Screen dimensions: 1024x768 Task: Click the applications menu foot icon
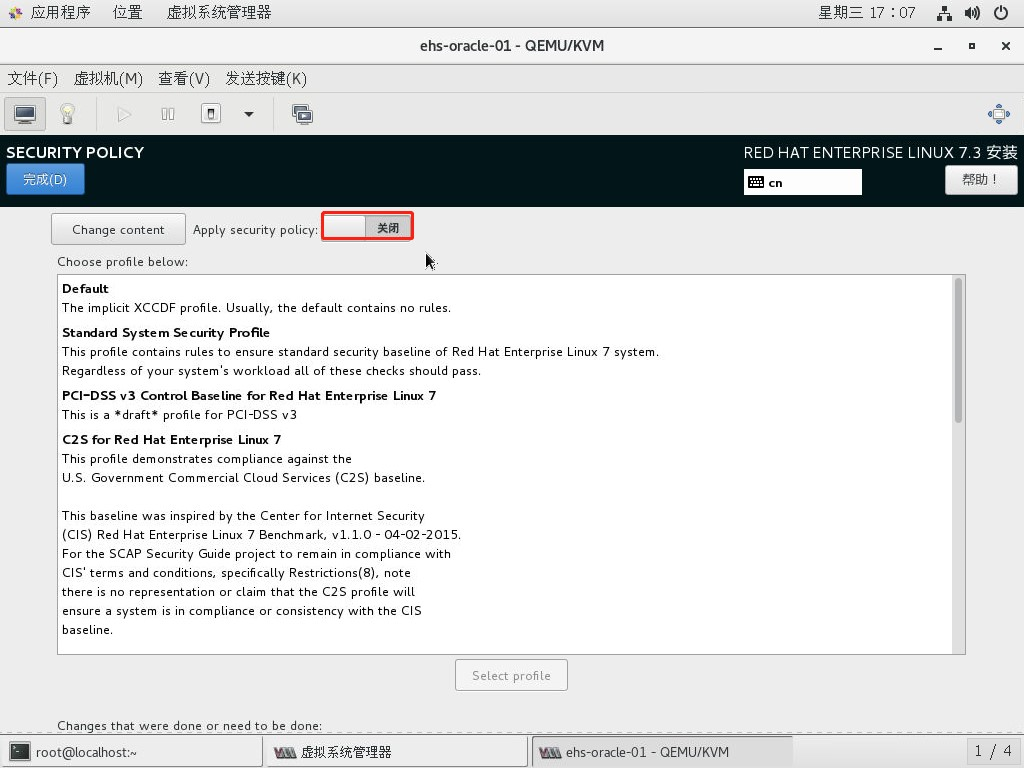[15, 13]
